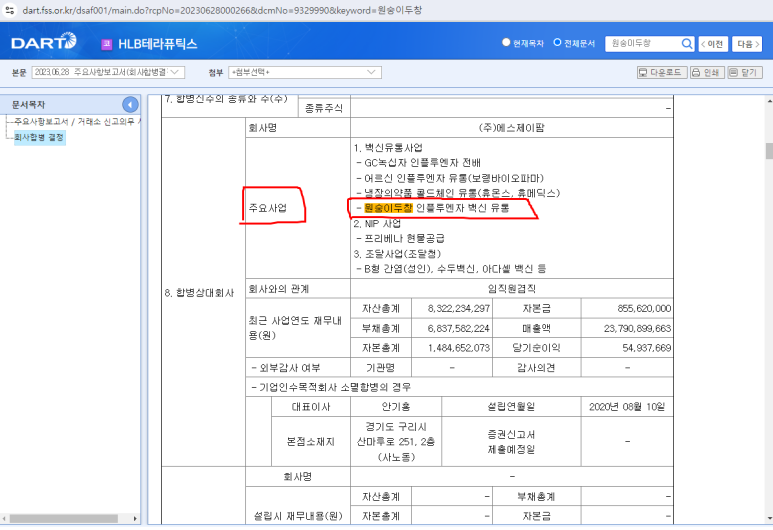Collapse the 문서목차 document index panel

click(130, 105)
